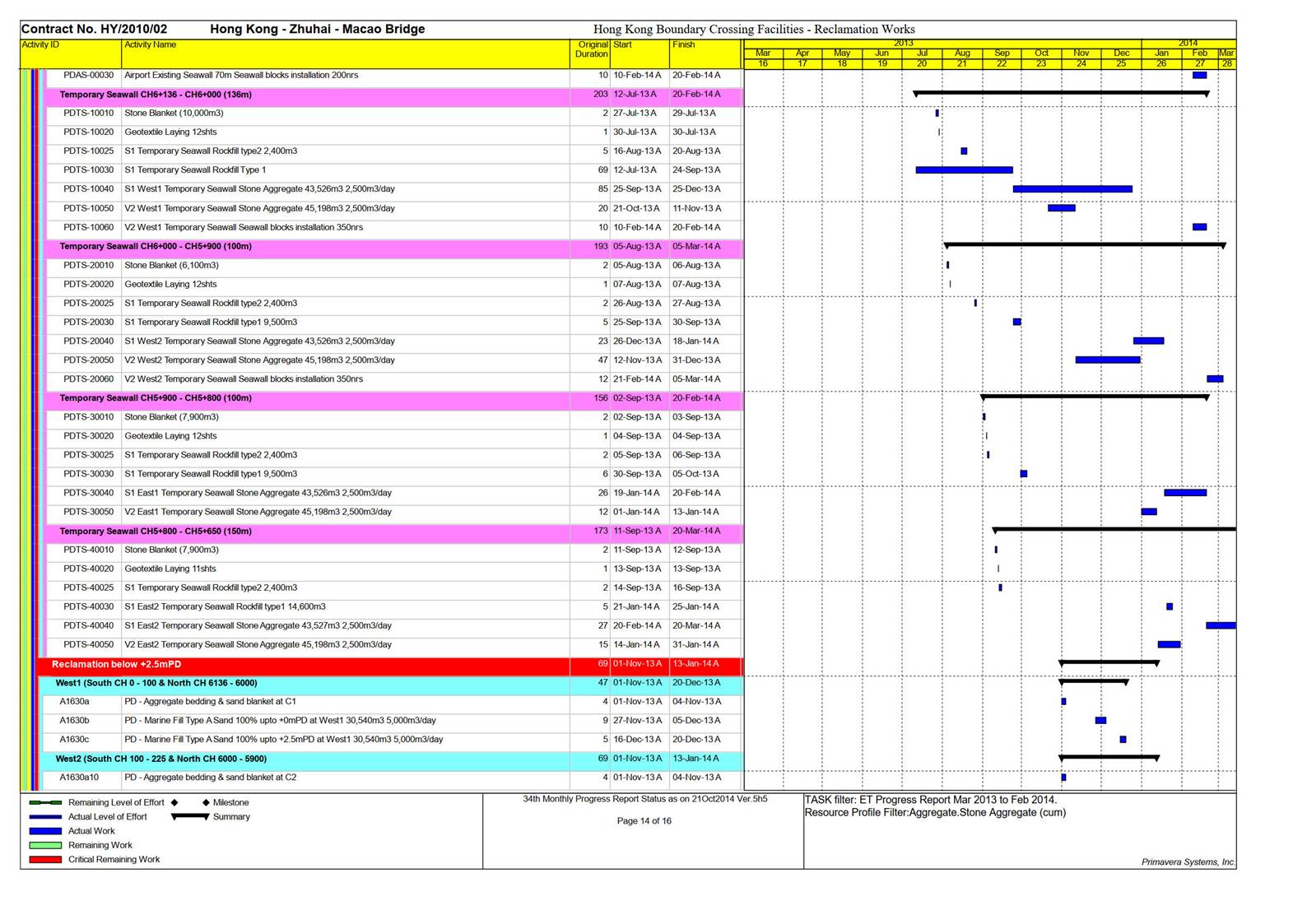Click the Activity Name column header
Viewport: 1307px width, 924px height.
point(346,53)
